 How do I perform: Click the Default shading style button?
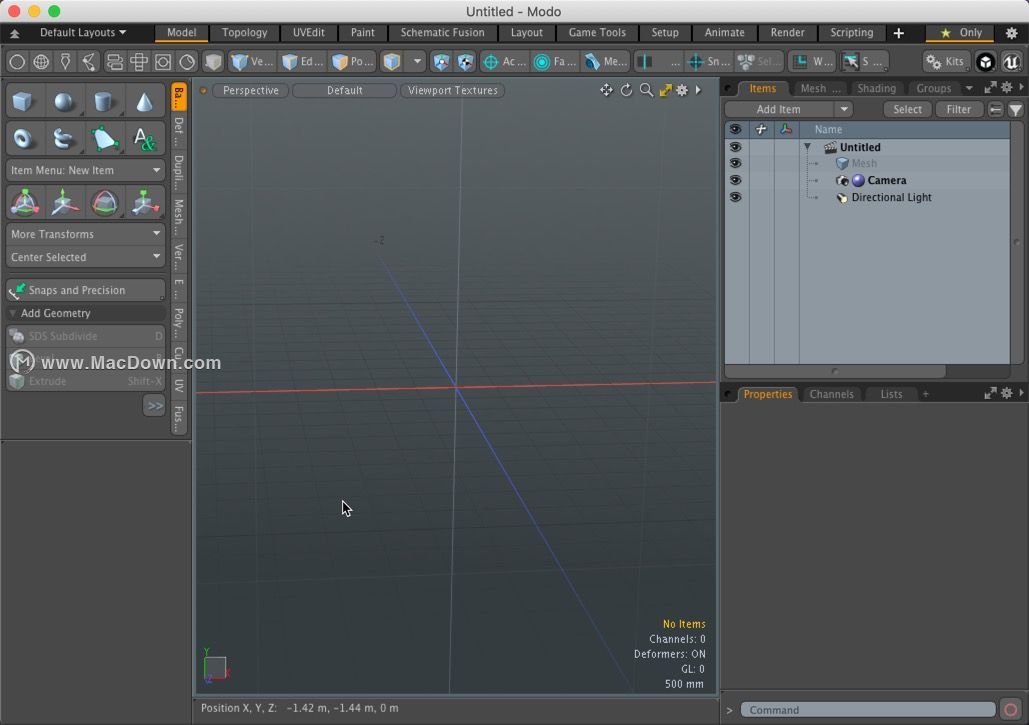click(345, 91)
